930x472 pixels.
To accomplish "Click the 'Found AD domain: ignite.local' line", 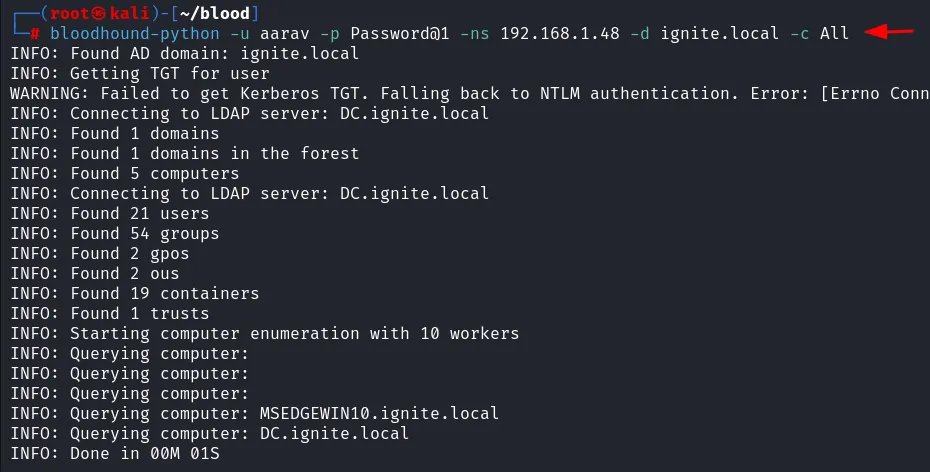I will tap(184, 53).
